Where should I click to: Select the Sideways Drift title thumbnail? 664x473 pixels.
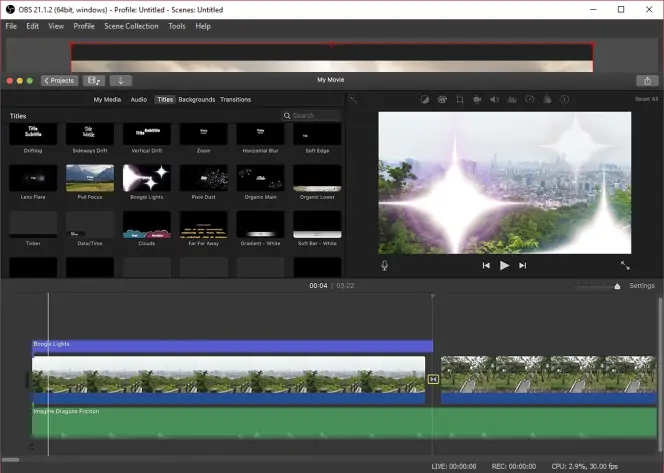tap(90, 134)
